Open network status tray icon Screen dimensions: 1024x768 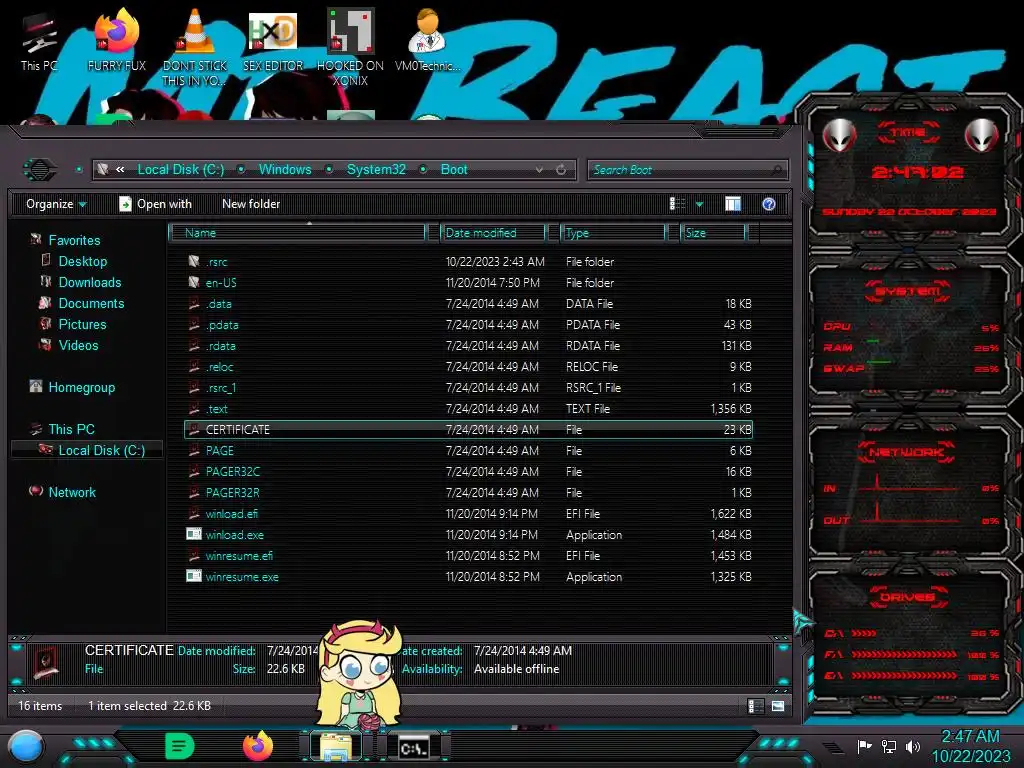(x=888, y=747)
